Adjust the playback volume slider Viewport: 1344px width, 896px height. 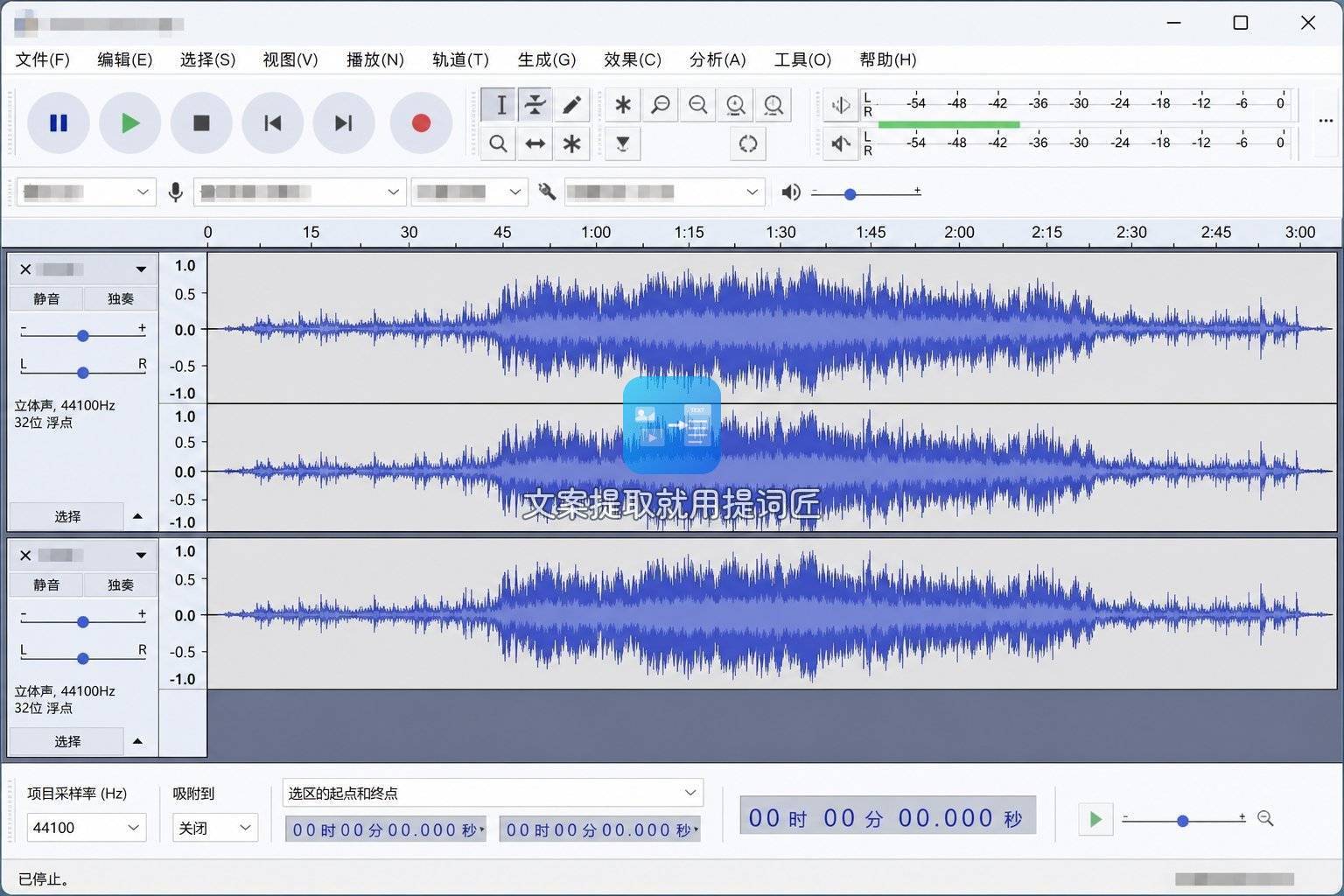click(865, 192)
